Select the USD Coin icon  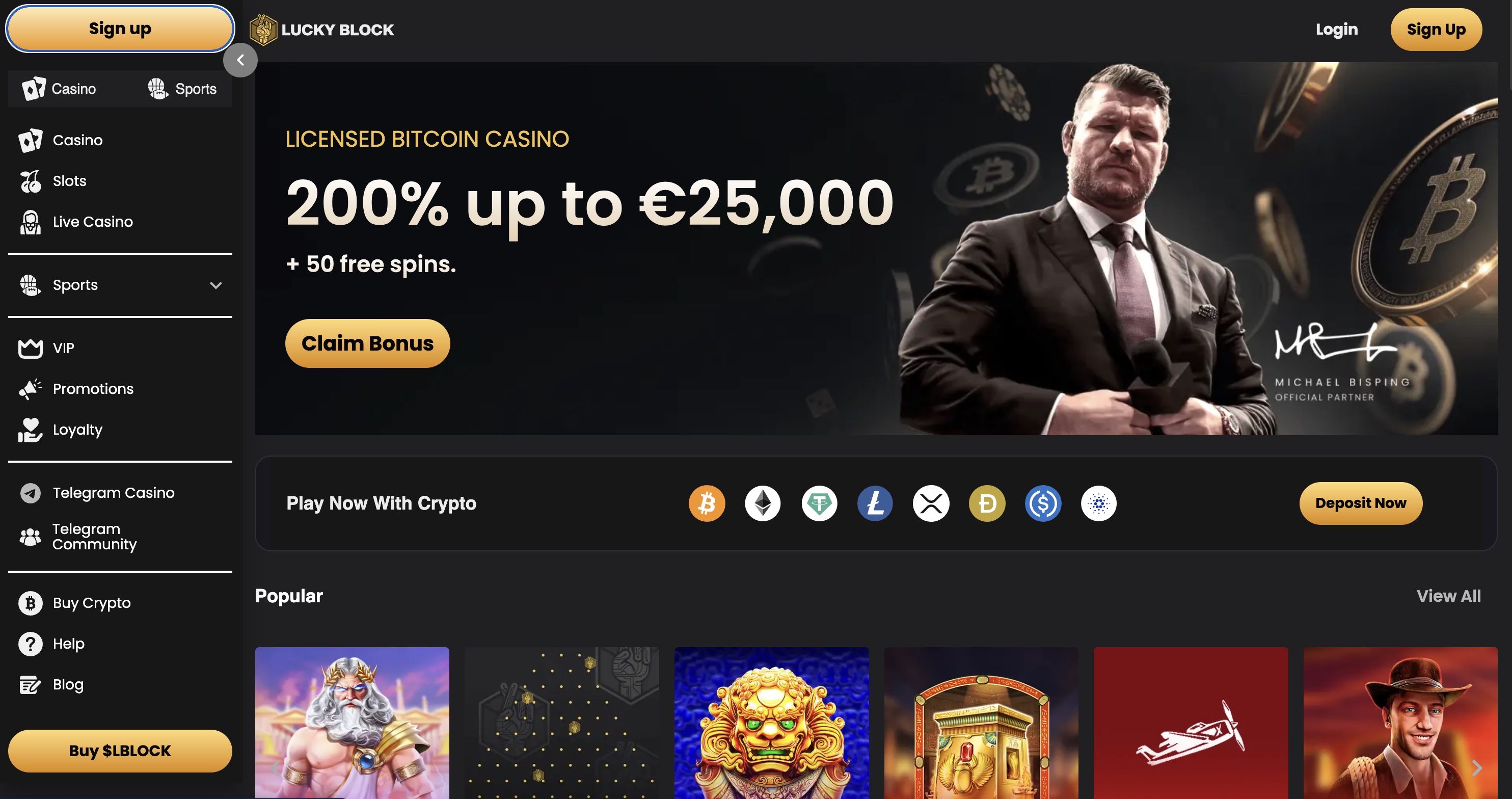point(1042,503)
